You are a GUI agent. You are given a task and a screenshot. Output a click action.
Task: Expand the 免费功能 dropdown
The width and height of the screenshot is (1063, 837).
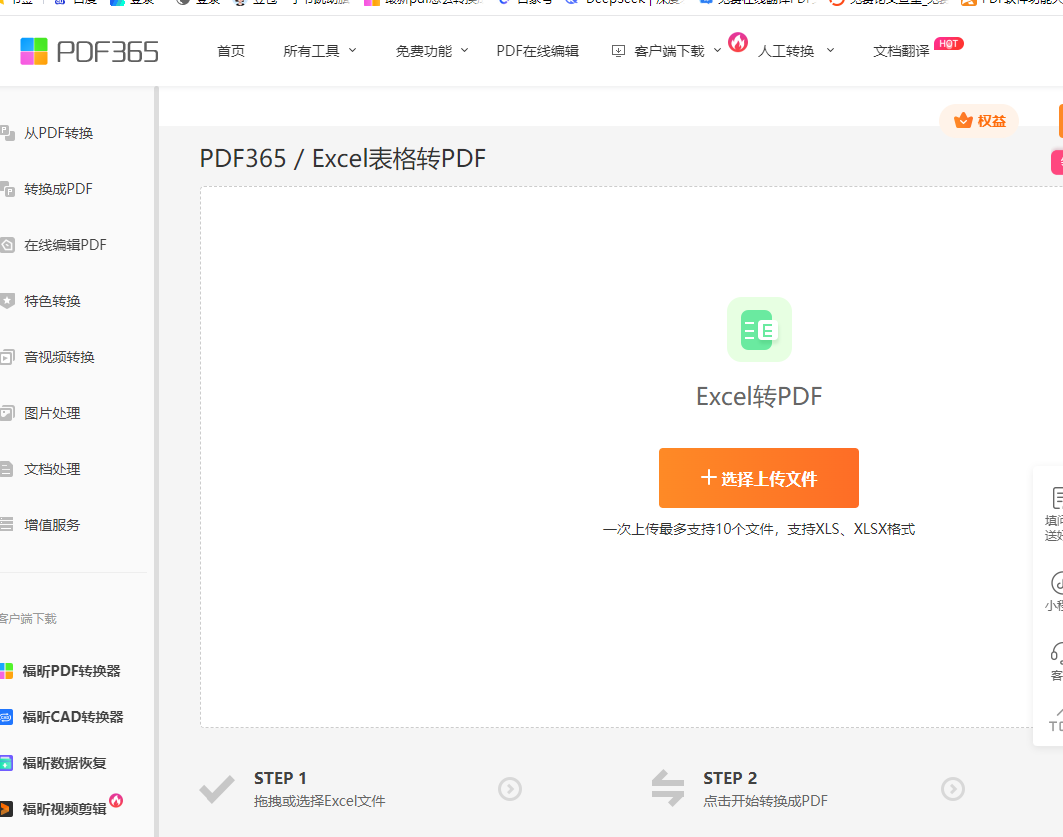coord(433,51)
